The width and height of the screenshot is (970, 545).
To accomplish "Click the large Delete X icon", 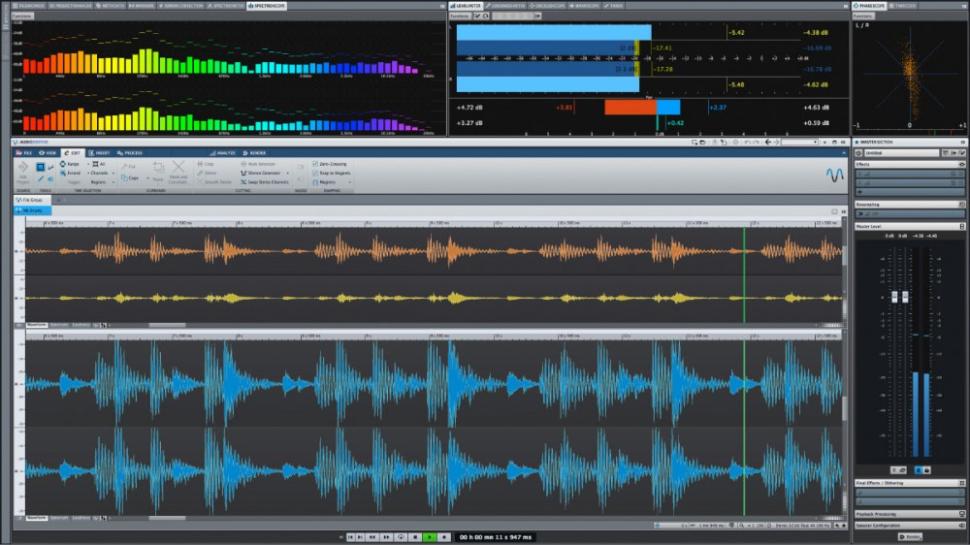I will 178,167.
